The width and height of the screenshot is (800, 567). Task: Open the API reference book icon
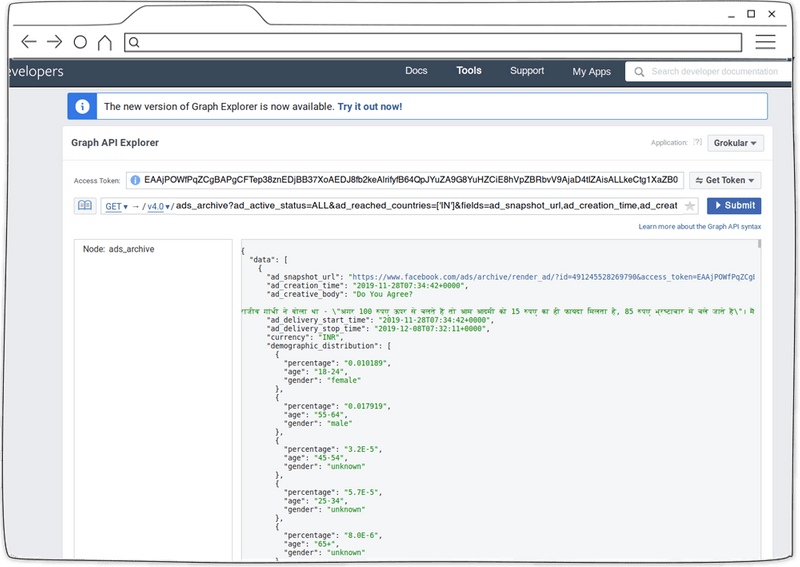coord(85,206)
